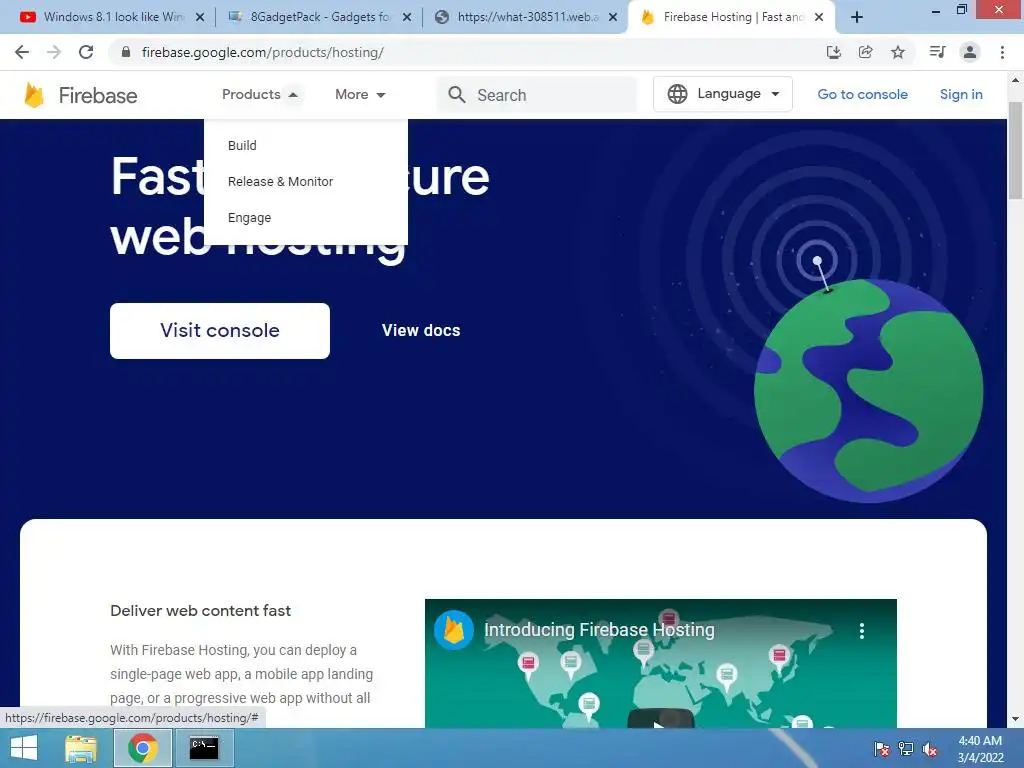Click the browser forward arrow
The image size is (1024, 768).
[54, 52]
